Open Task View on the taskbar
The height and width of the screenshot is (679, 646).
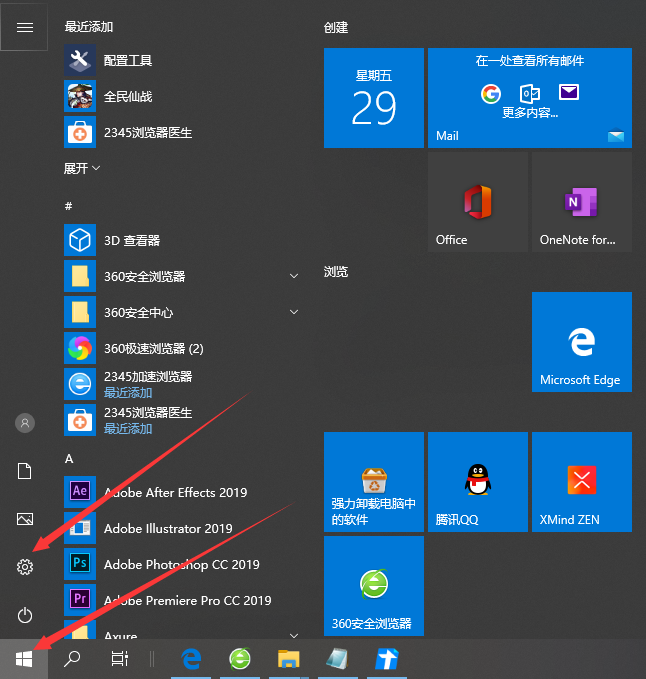[x=120, y=659]
